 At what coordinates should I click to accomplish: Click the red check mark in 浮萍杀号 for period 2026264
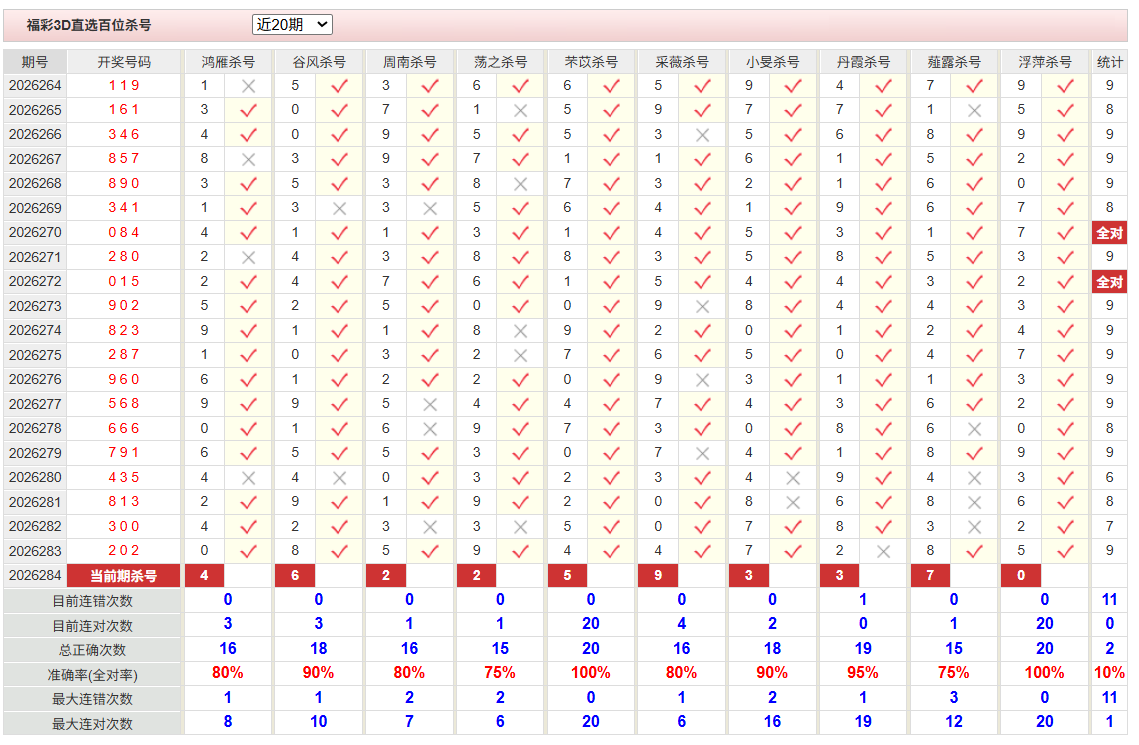[1065, 86]
